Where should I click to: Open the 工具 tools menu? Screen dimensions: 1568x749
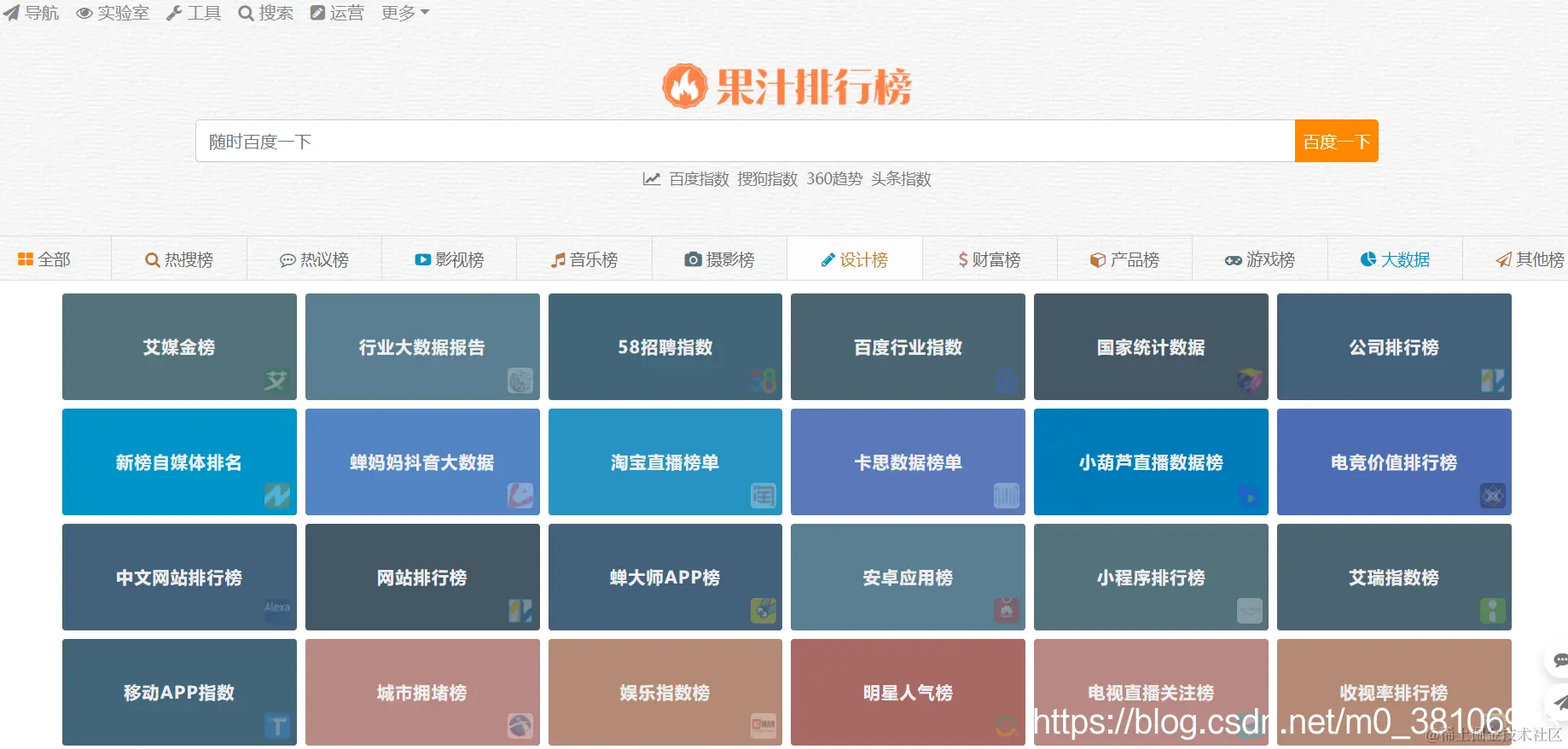pos(194,13)
